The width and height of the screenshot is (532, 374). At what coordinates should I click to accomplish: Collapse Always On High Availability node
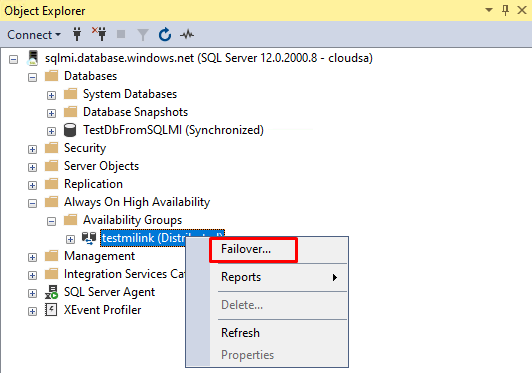(x=32, y=204)
